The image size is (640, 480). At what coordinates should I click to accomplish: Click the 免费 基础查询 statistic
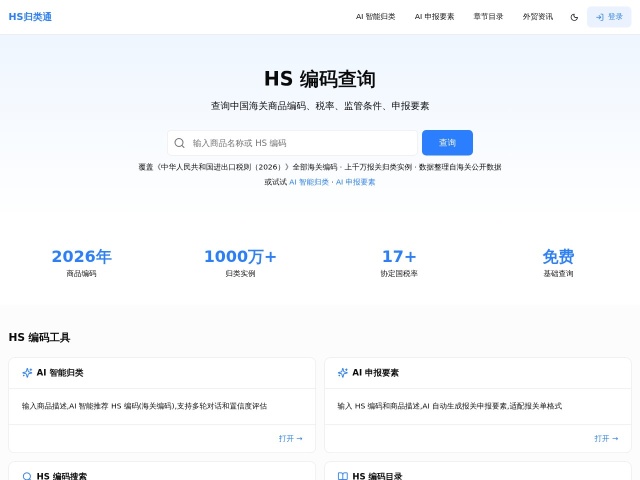(558, 263)
